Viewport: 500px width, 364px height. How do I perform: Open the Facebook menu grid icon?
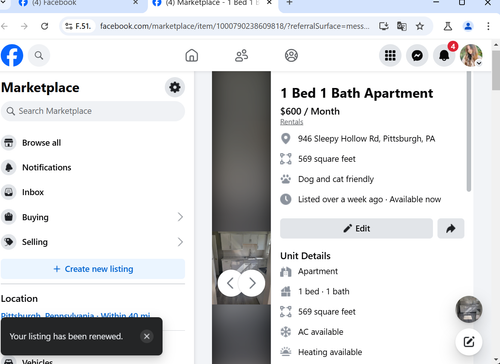coord(390,55)
